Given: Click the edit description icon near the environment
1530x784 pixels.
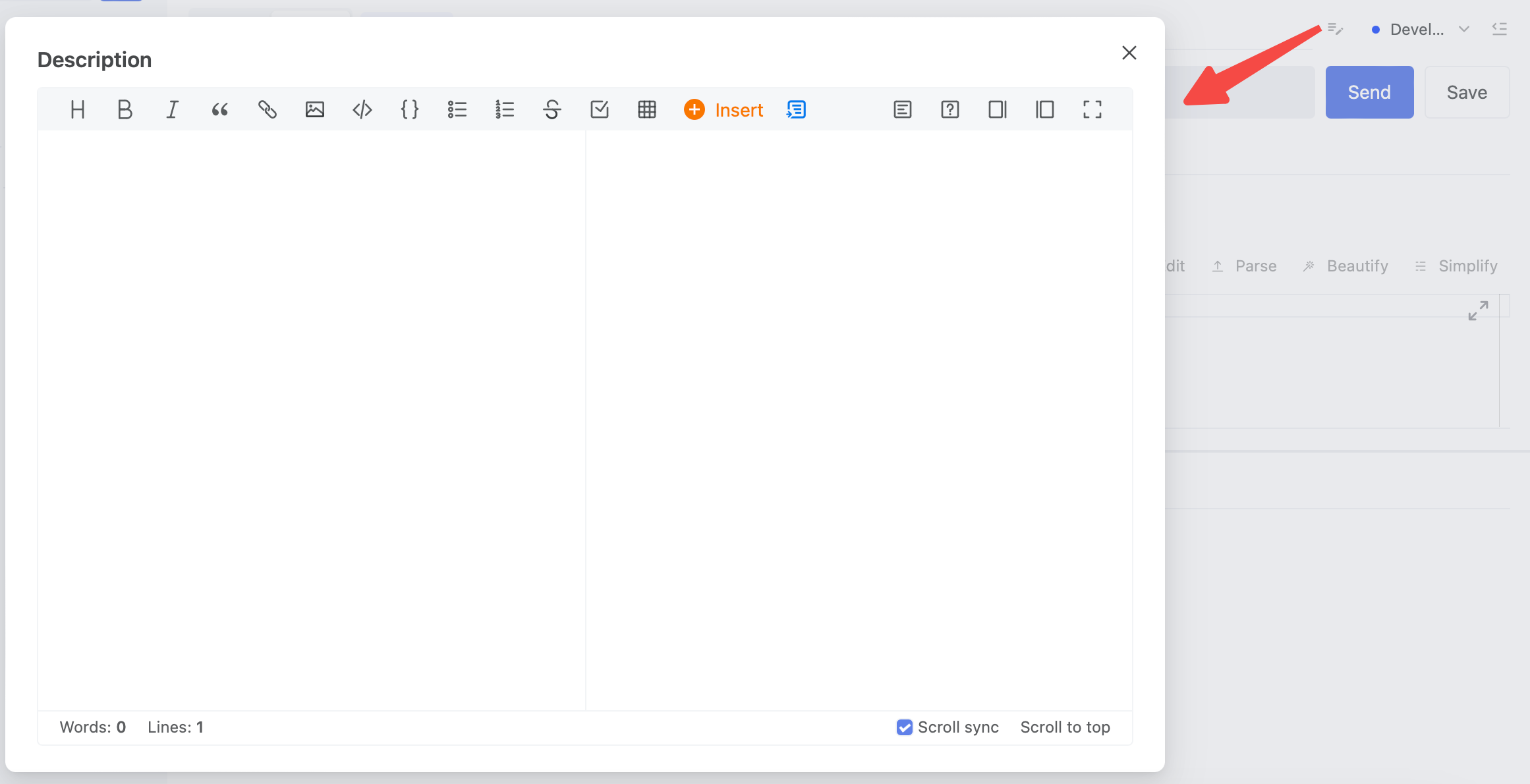Looking at the screenshot, I should point(1335,29).
